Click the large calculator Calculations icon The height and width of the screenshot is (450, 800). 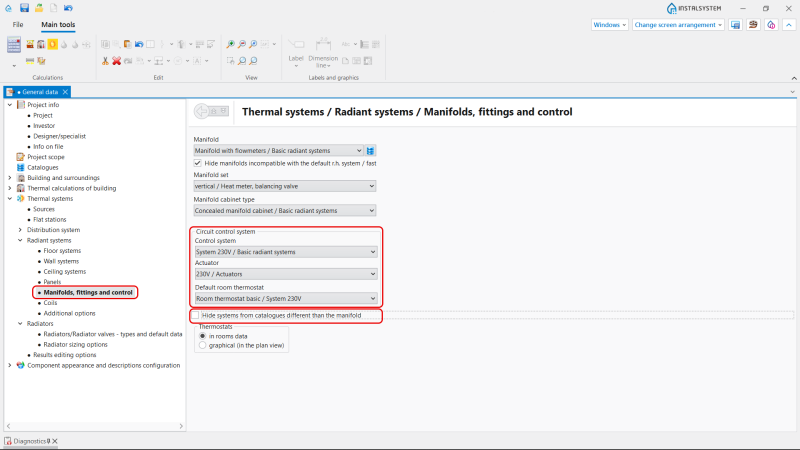pos(14,45)
